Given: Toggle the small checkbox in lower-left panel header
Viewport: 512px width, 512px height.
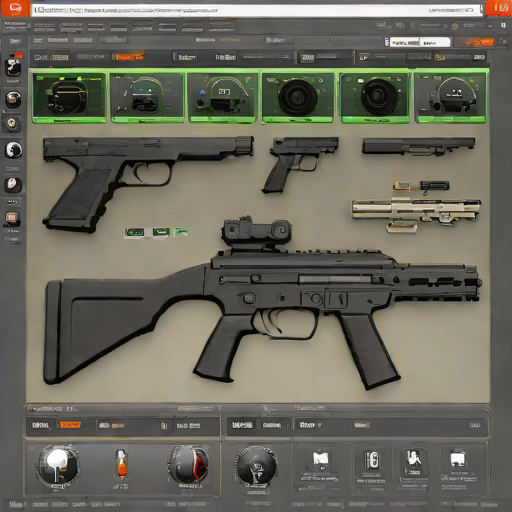Looking at the screenshot, I should coord(164,426).
